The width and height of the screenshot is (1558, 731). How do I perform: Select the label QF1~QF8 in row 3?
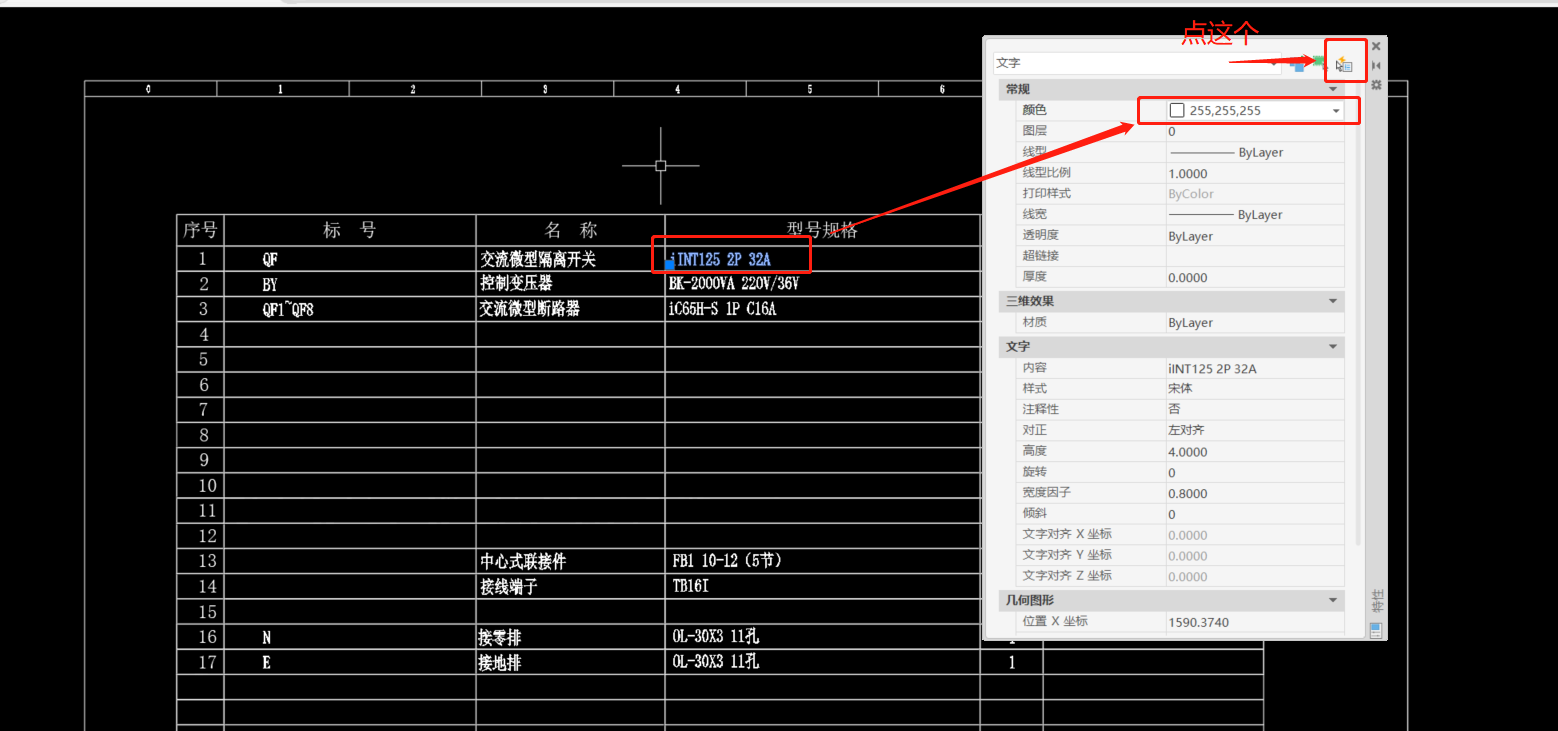click(x=288, y=309)
